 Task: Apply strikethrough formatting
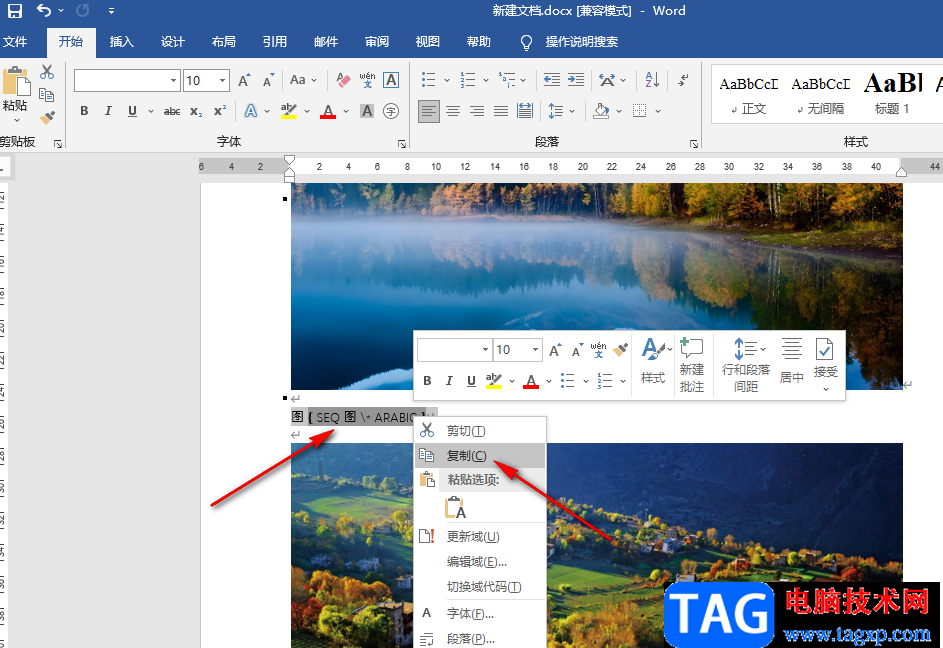[x=172, y=111]
